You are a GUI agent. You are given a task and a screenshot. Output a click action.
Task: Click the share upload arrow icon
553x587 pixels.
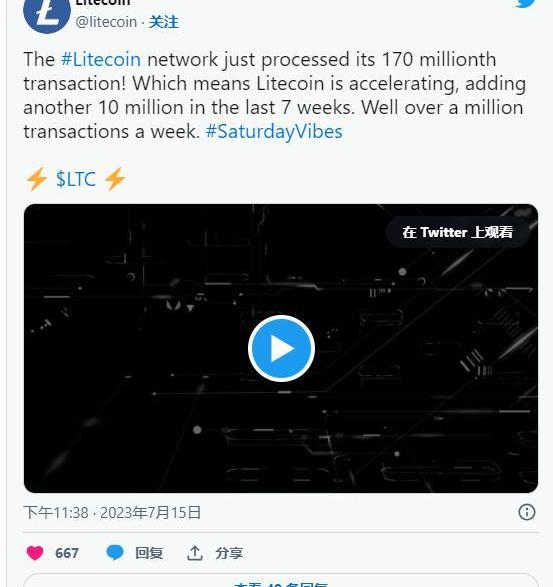pos(194,553)
